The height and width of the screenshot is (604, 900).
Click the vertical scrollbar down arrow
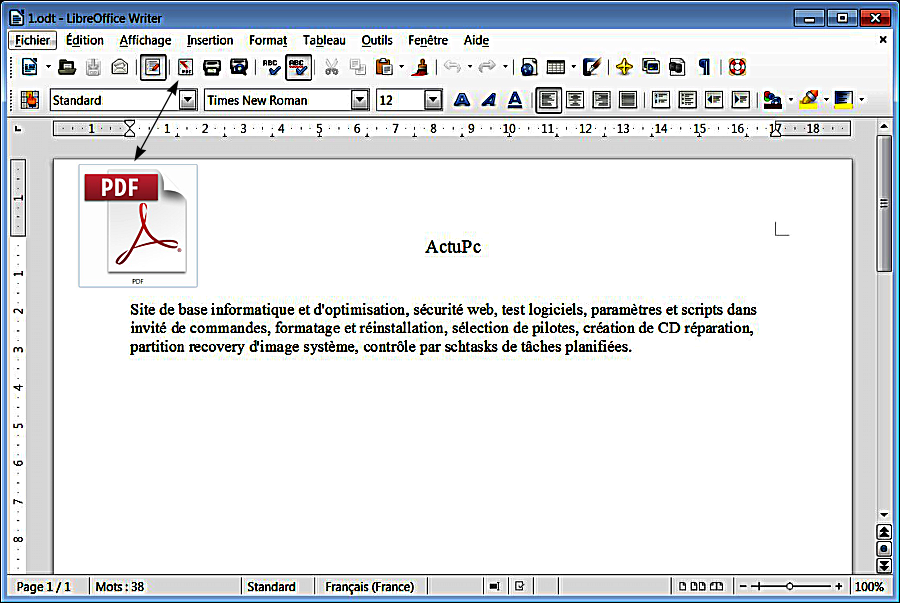tap(884, 514)
